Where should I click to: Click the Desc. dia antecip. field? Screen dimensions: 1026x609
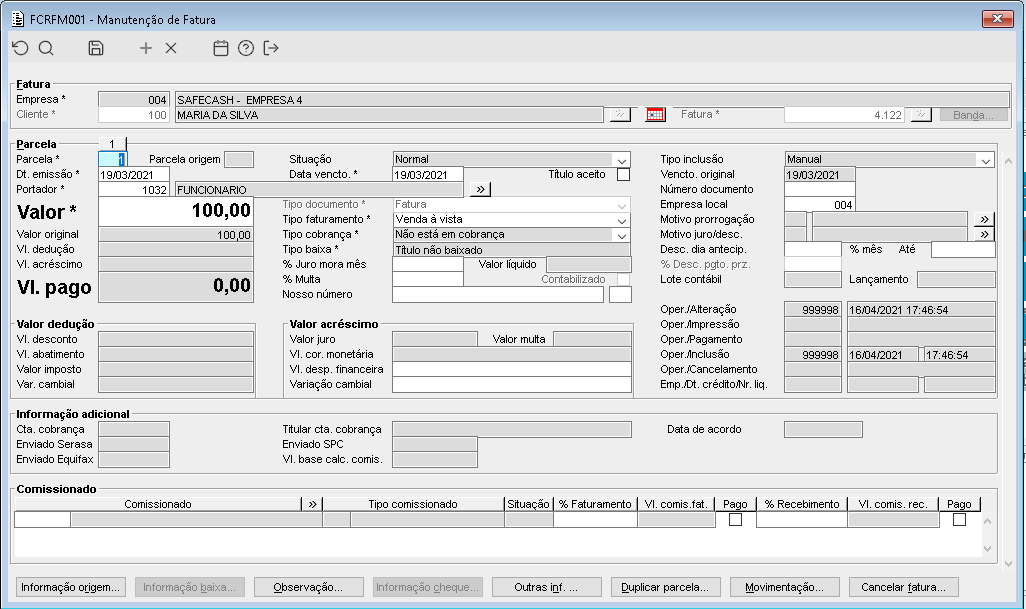pos(812,249)
